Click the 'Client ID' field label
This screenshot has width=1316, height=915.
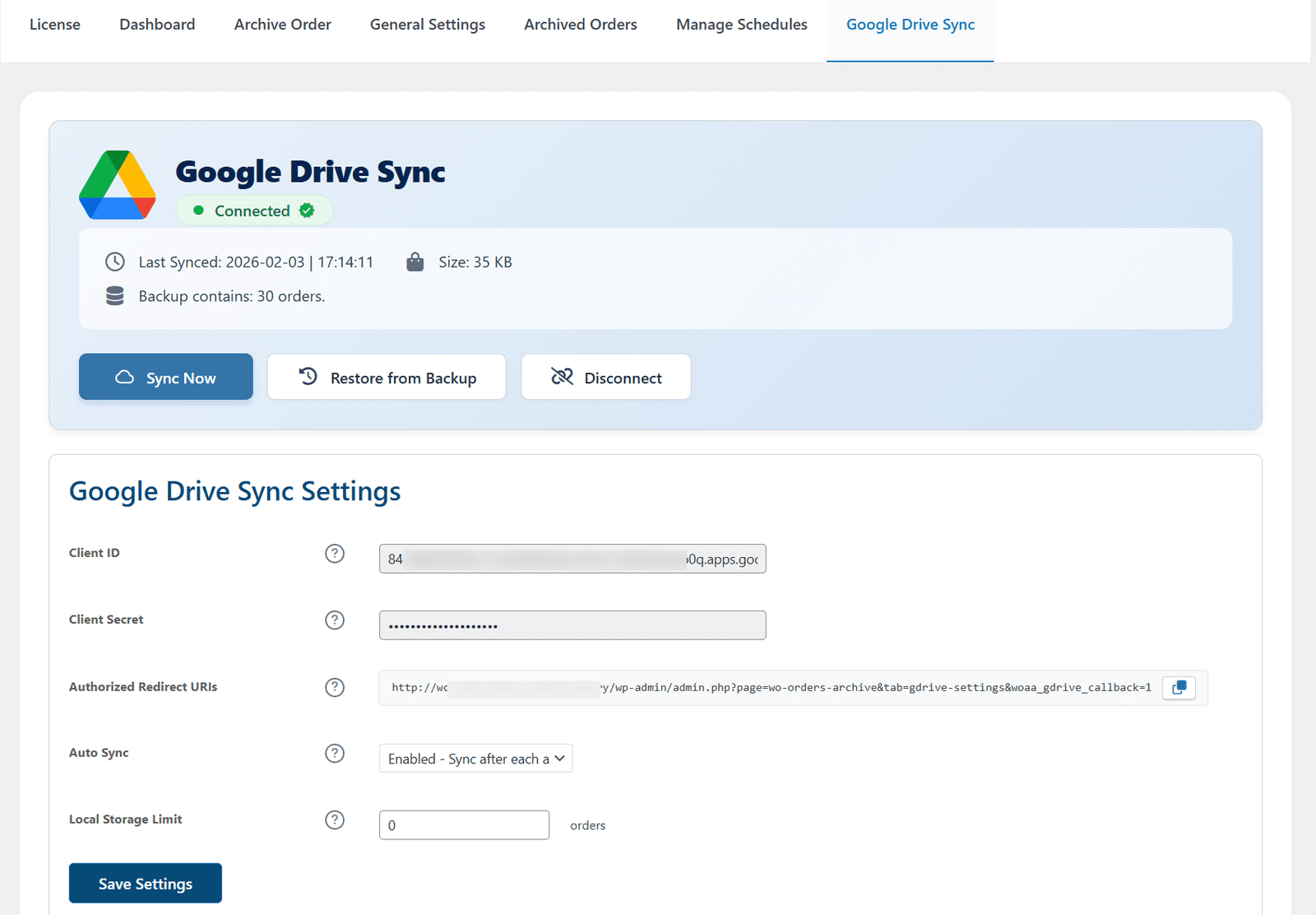[x=95, y=553]
